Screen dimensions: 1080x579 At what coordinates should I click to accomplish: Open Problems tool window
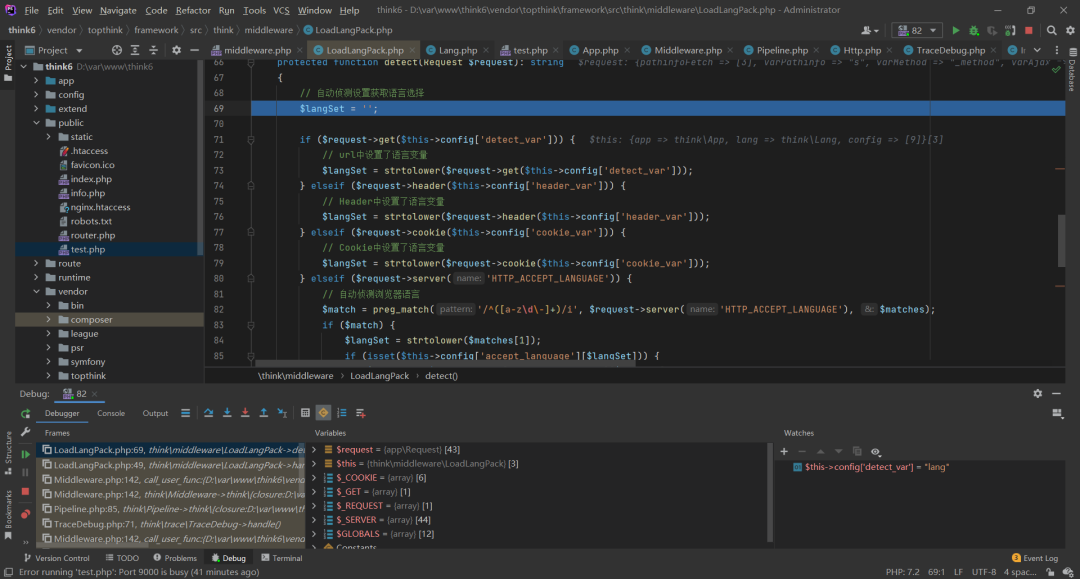(175, 558)
